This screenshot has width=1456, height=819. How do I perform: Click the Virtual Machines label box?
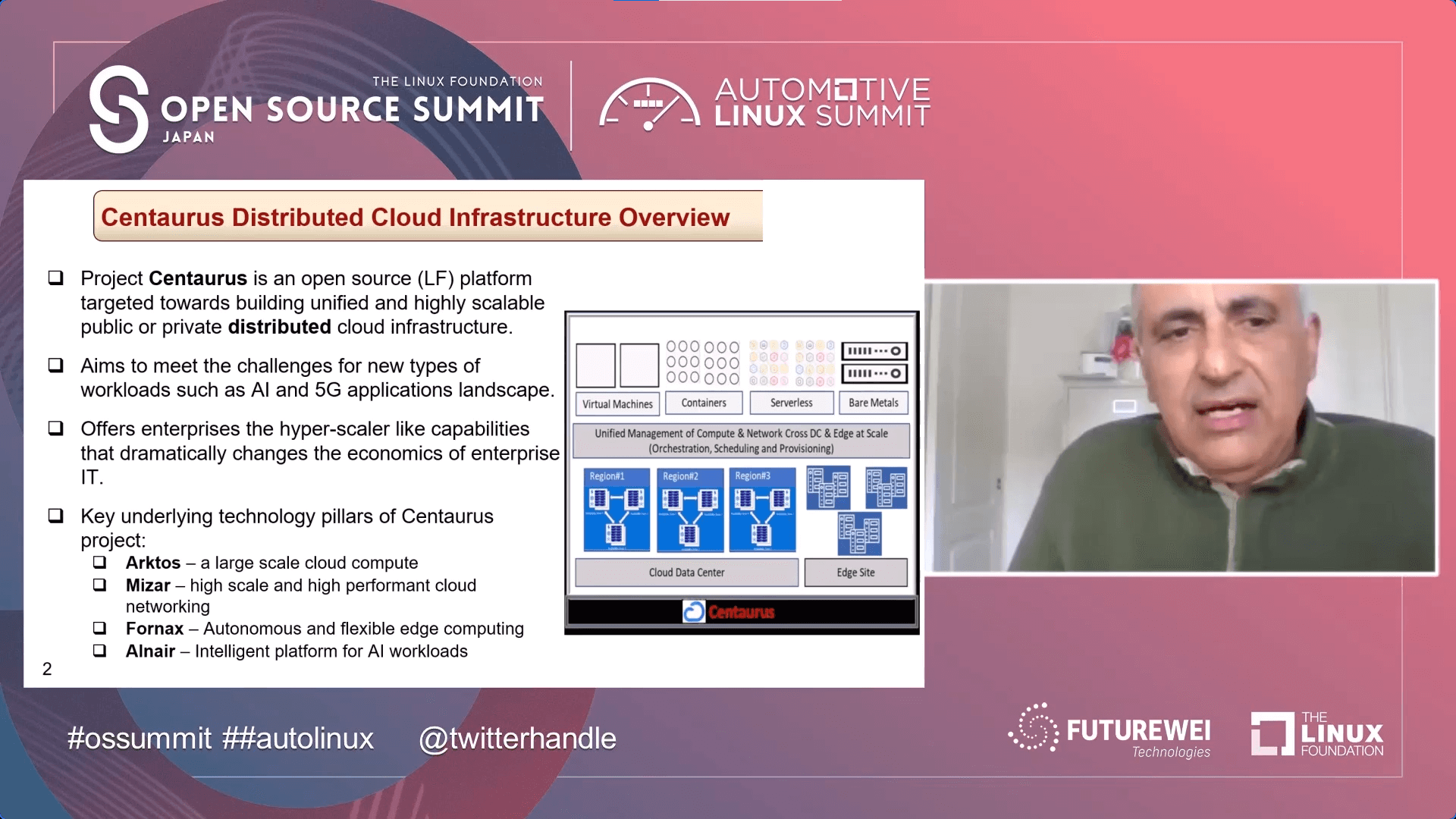click(617, 403)
